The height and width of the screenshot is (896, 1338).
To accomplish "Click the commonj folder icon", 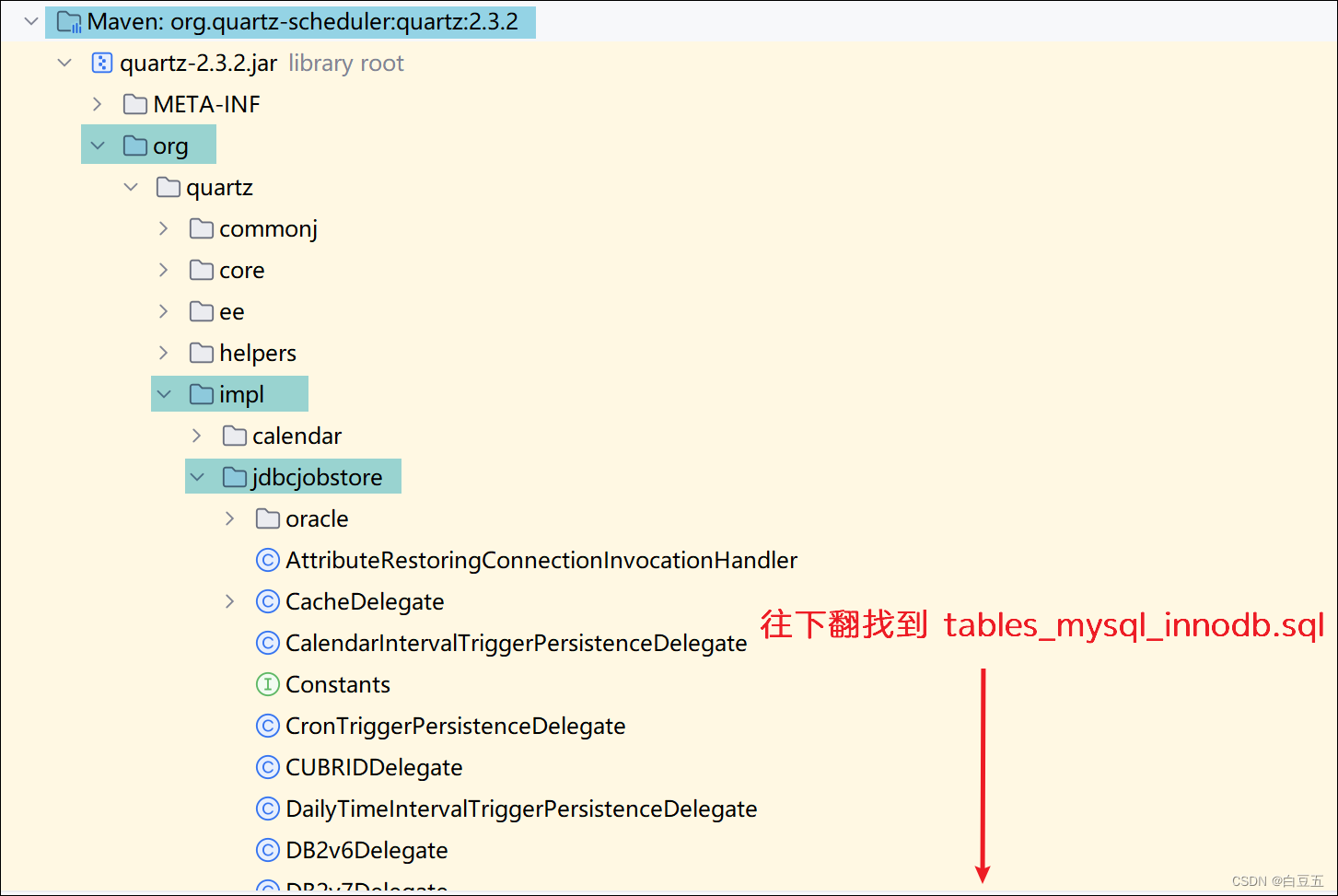I will tap(202, 228).
